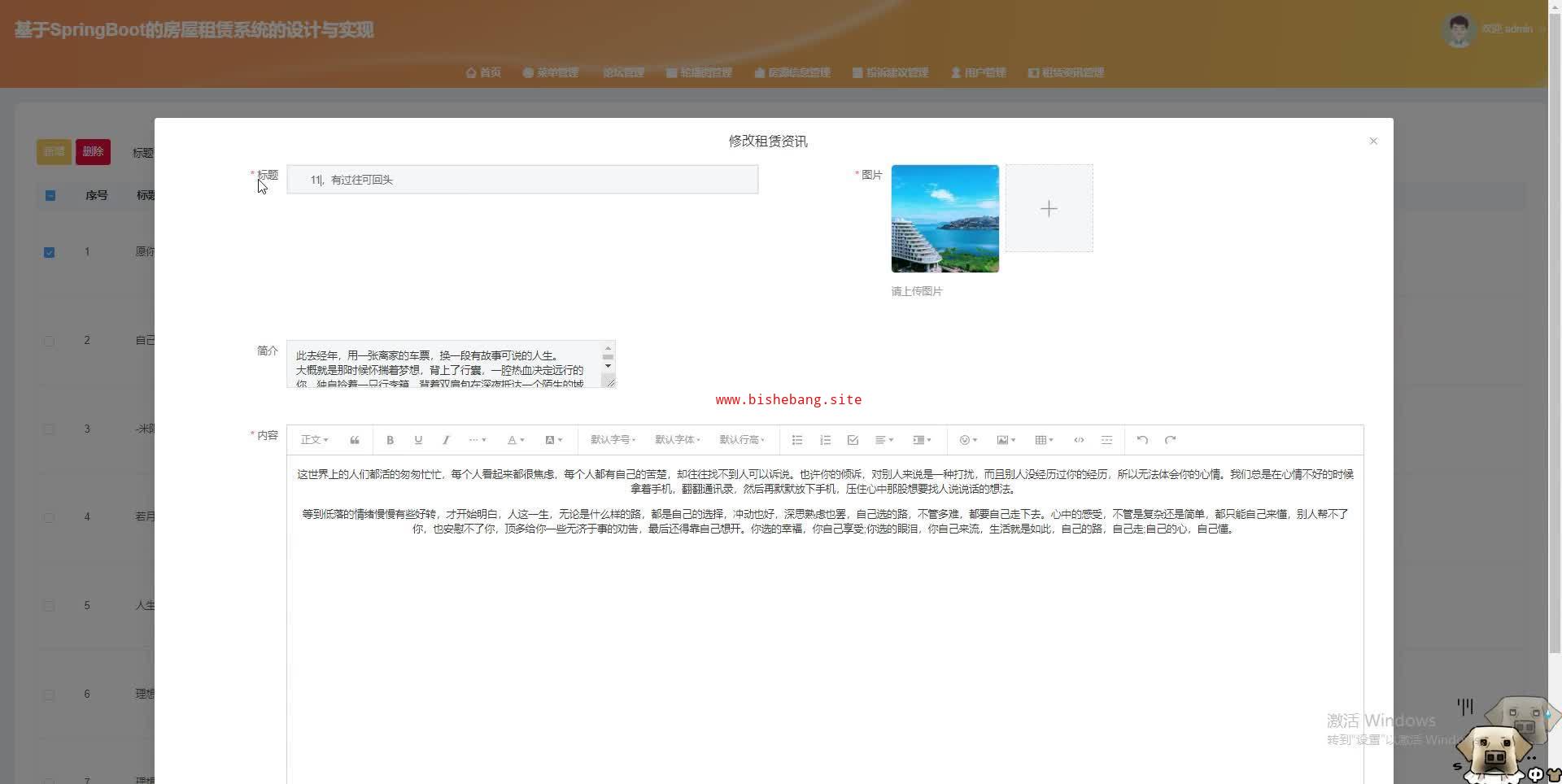Uncheck the checkbox for row 1

point(49,252)
